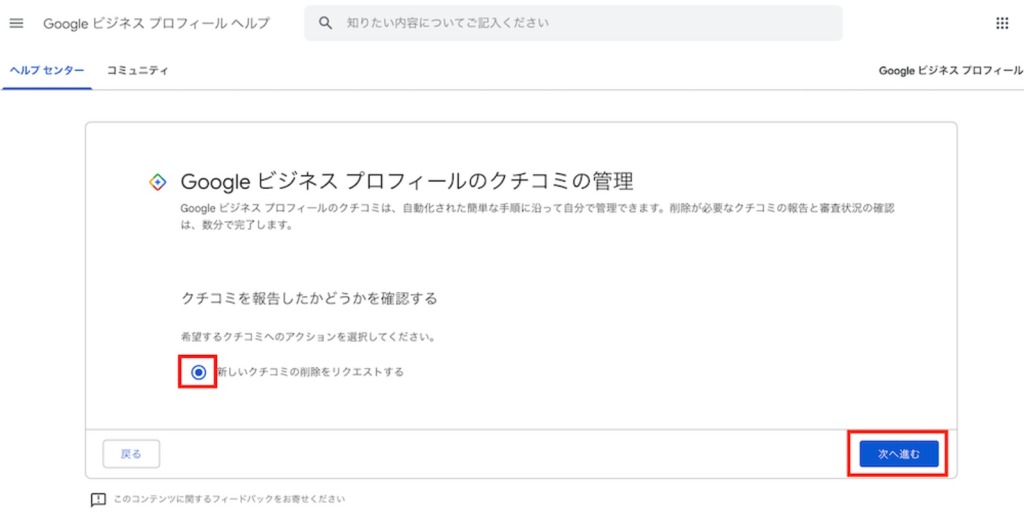Click the Google ビジネス プロフィール ヘルプ header title
The height and width of the screenshot is (524, 1024).
click(156, 23)
